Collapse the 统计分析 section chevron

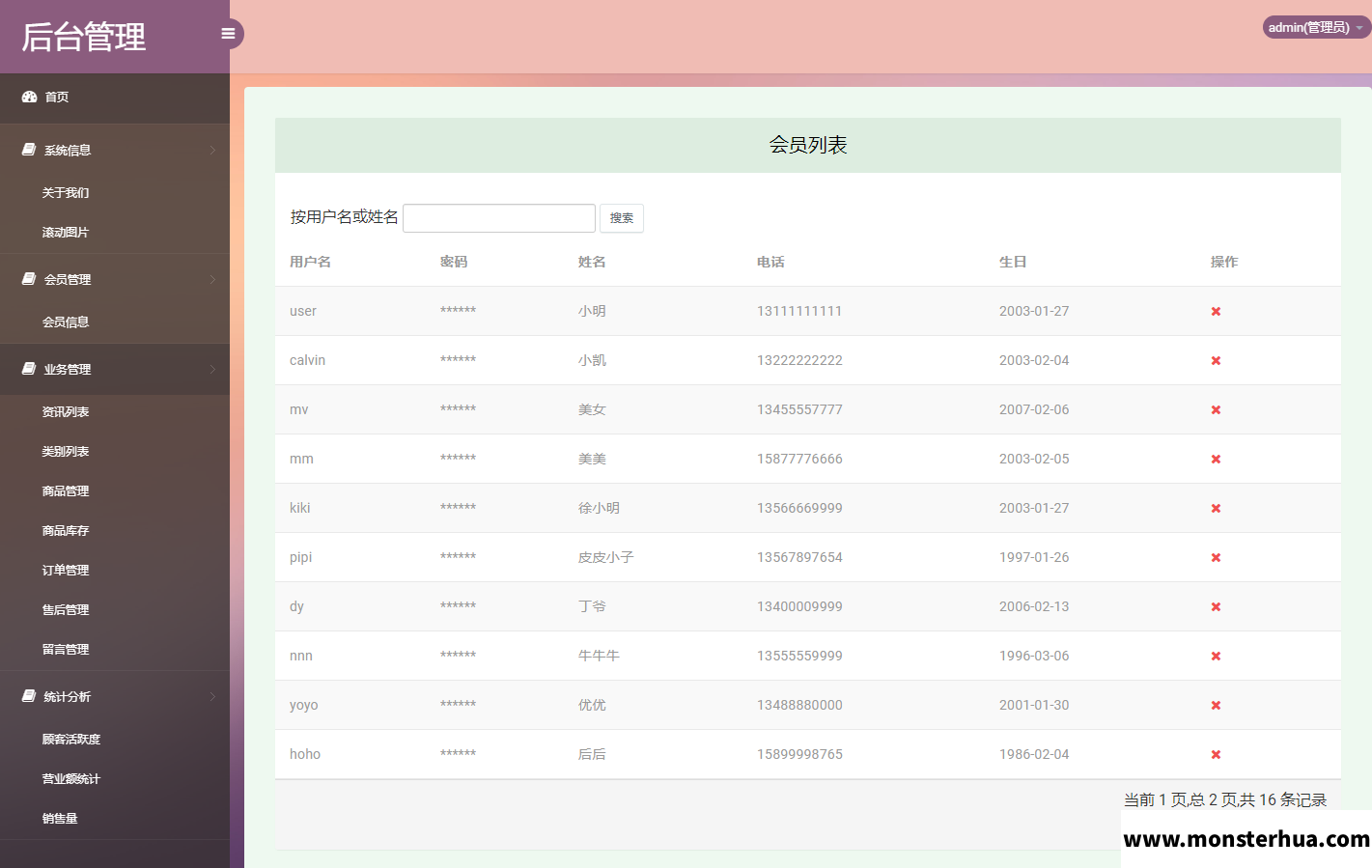[212, 696]
